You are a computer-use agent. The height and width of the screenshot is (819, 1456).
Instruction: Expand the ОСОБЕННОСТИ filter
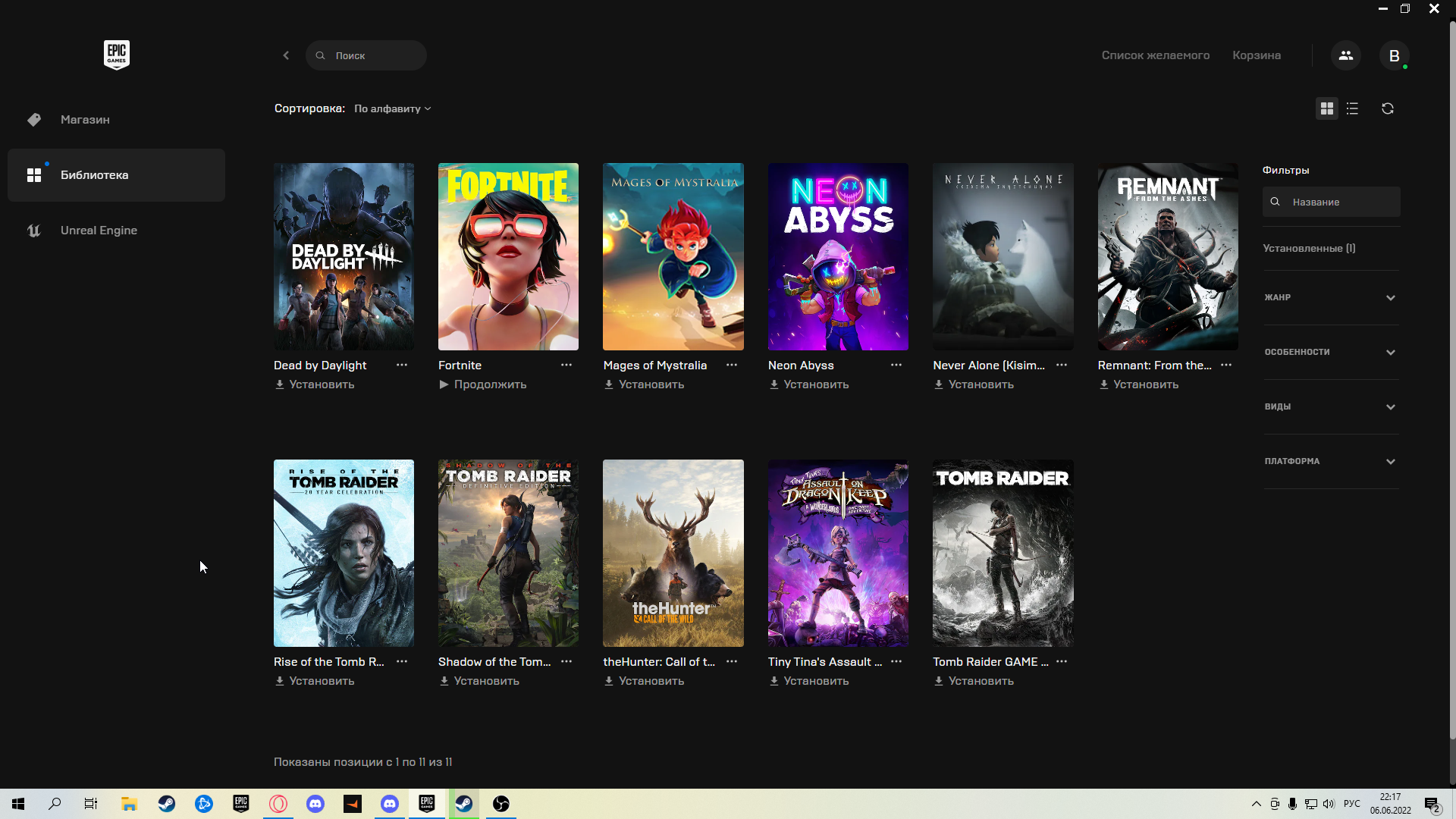click(x=1331, y=352)
